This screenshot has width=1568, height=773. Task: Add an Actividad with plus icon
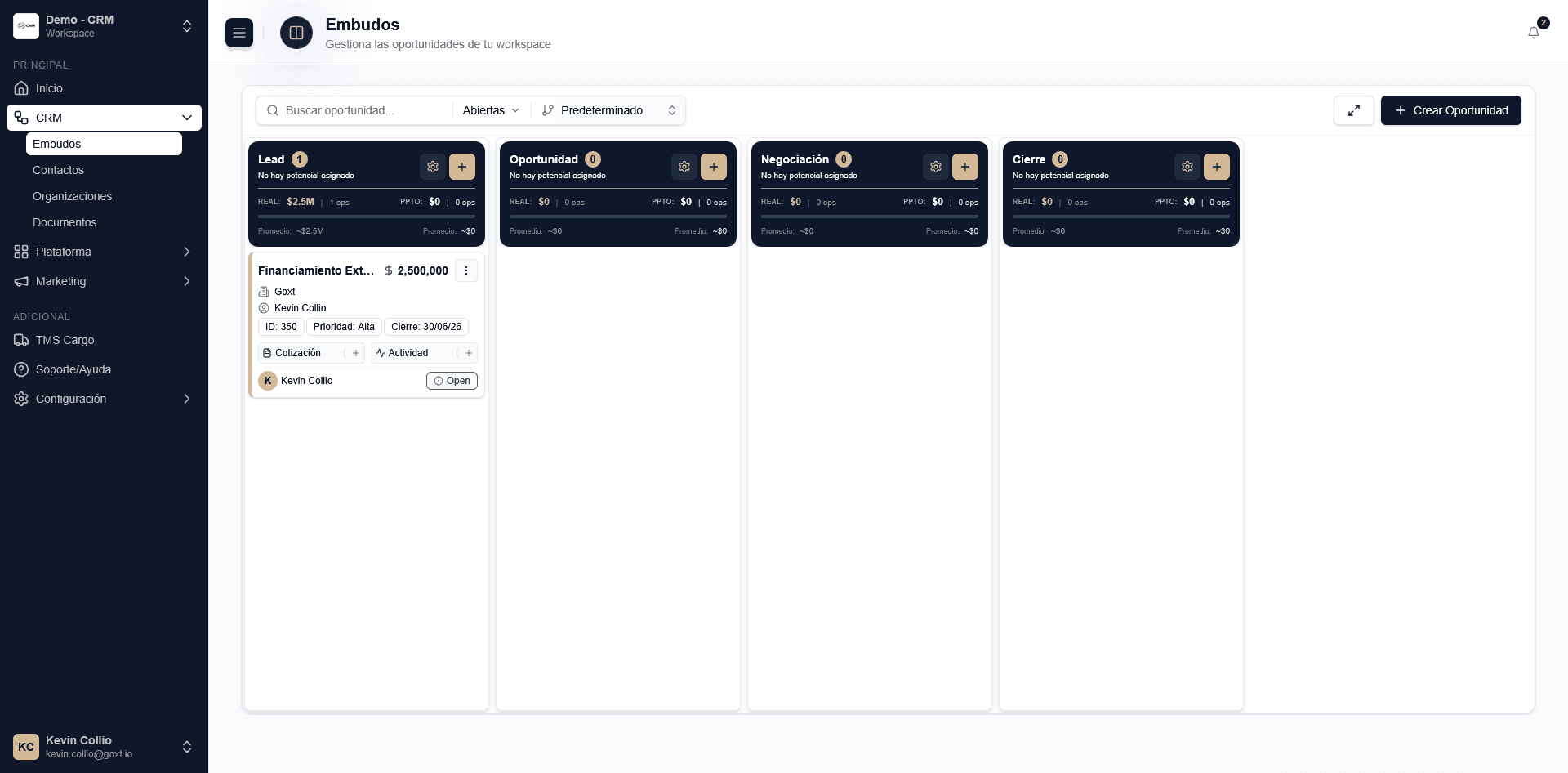469,353
